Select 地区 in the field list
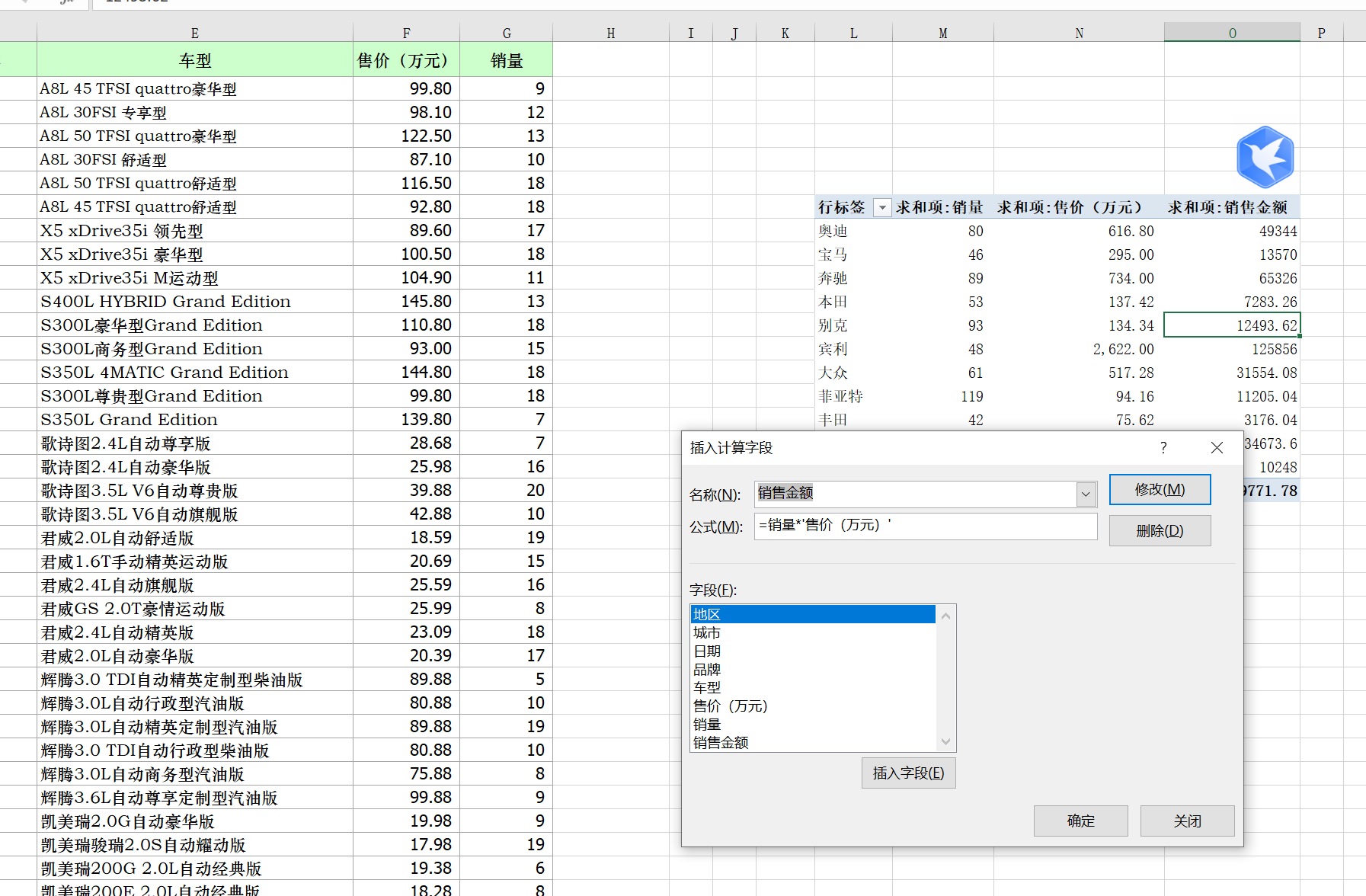 click(x=813, y=615)
